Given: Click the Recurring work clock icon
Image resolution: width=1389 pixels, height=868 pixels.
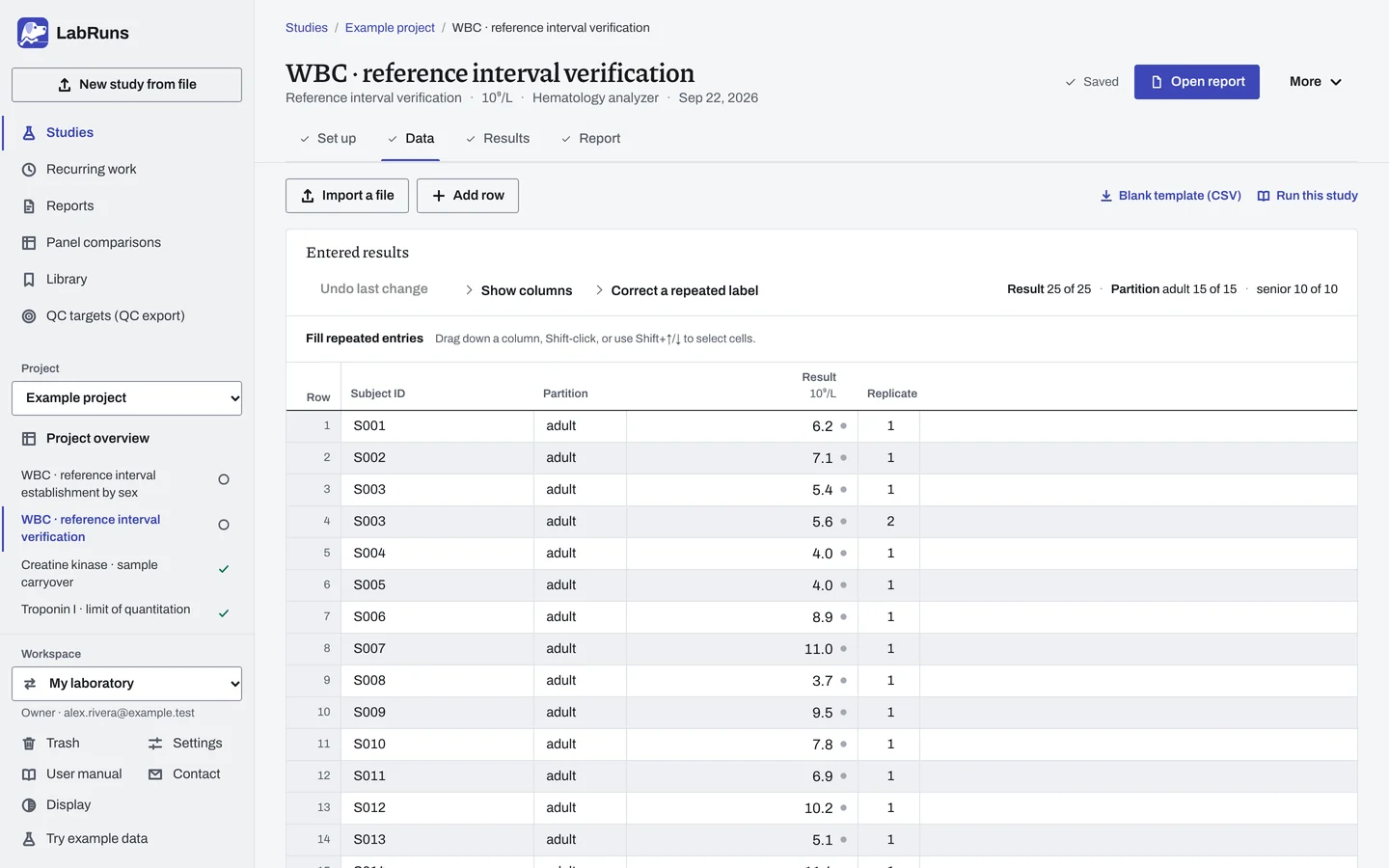Looking at the screenshot, I should (29, 170).
